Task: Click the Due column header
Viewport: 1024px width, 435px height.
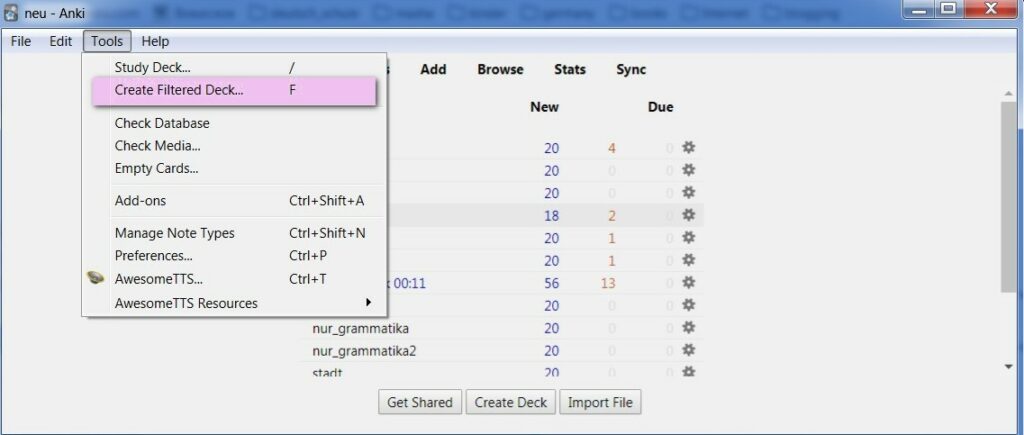Action: [660, 107]
